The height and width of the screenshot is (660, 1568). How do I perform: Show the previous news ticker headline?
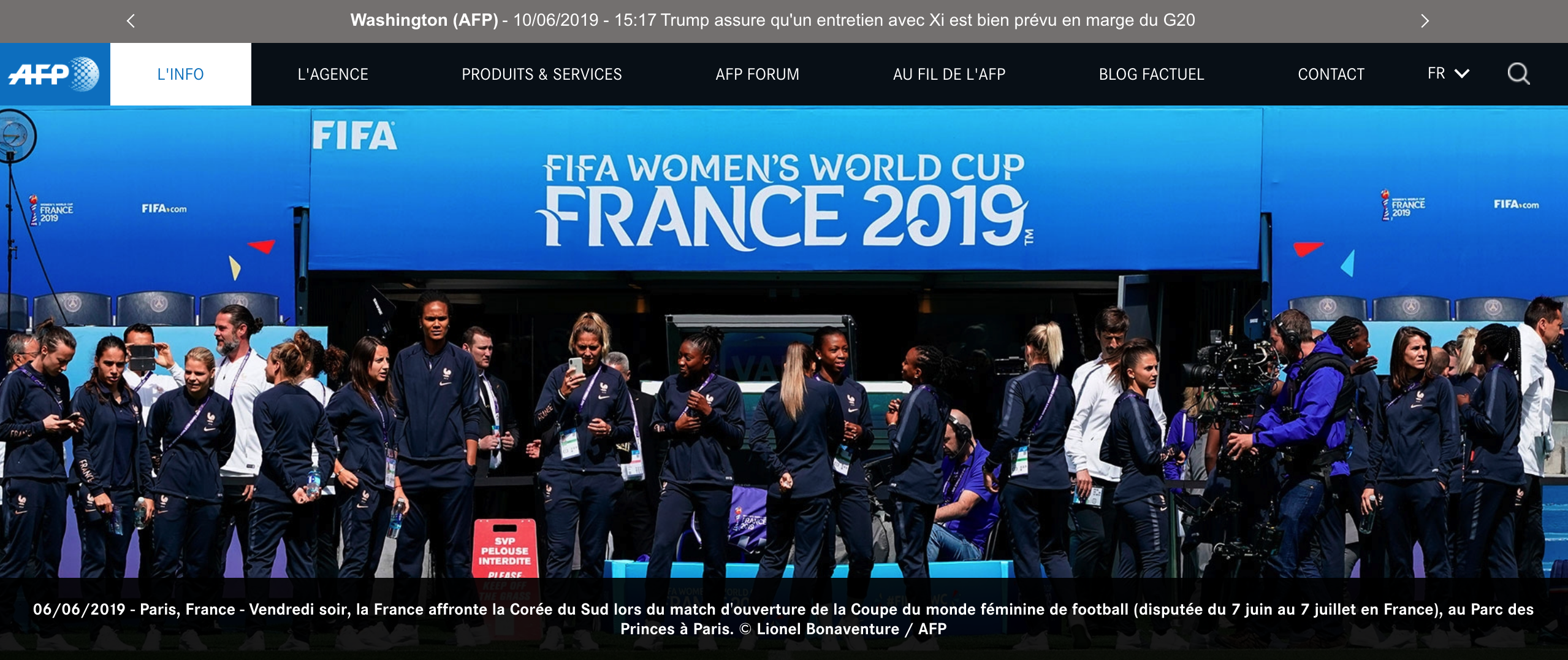point(131,21)
